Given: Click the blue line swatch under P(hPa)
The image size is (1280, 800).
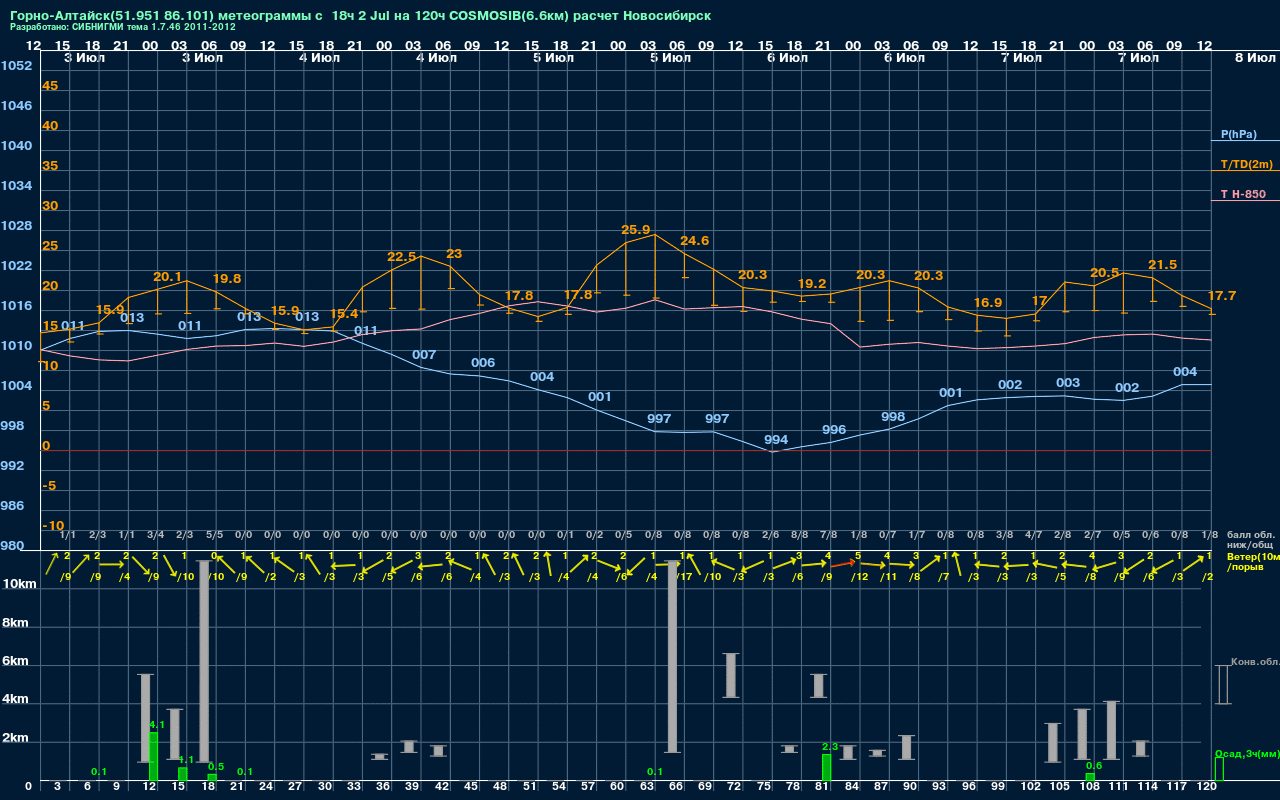Looking at the screenshot, I should (1245, 141).
